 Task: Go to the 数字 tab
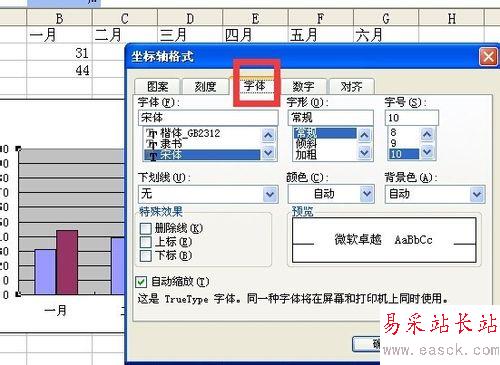303,87
